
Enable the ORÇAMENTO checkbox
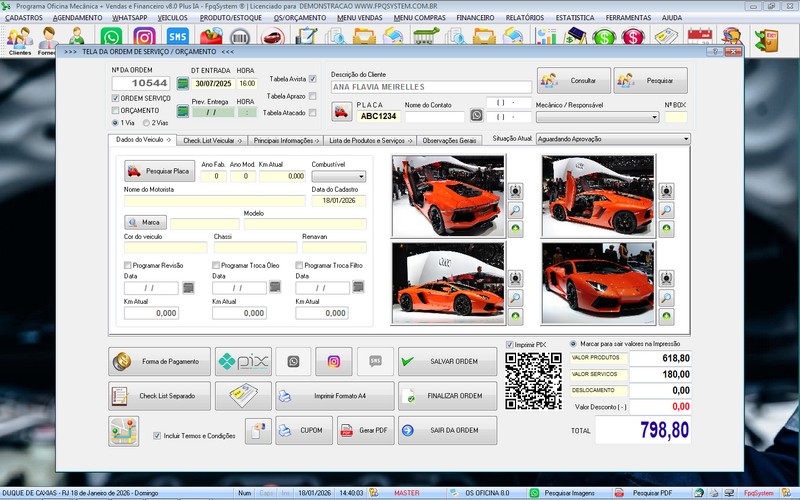(x=115, y=111)
